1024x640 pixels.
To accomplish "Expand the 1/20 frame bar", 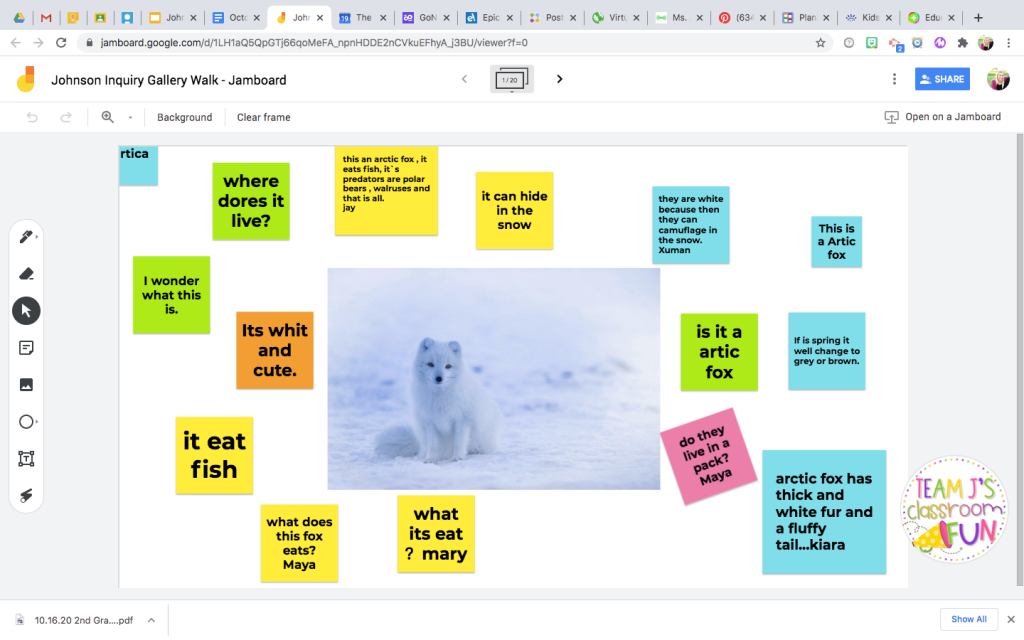I will [511, 79].
